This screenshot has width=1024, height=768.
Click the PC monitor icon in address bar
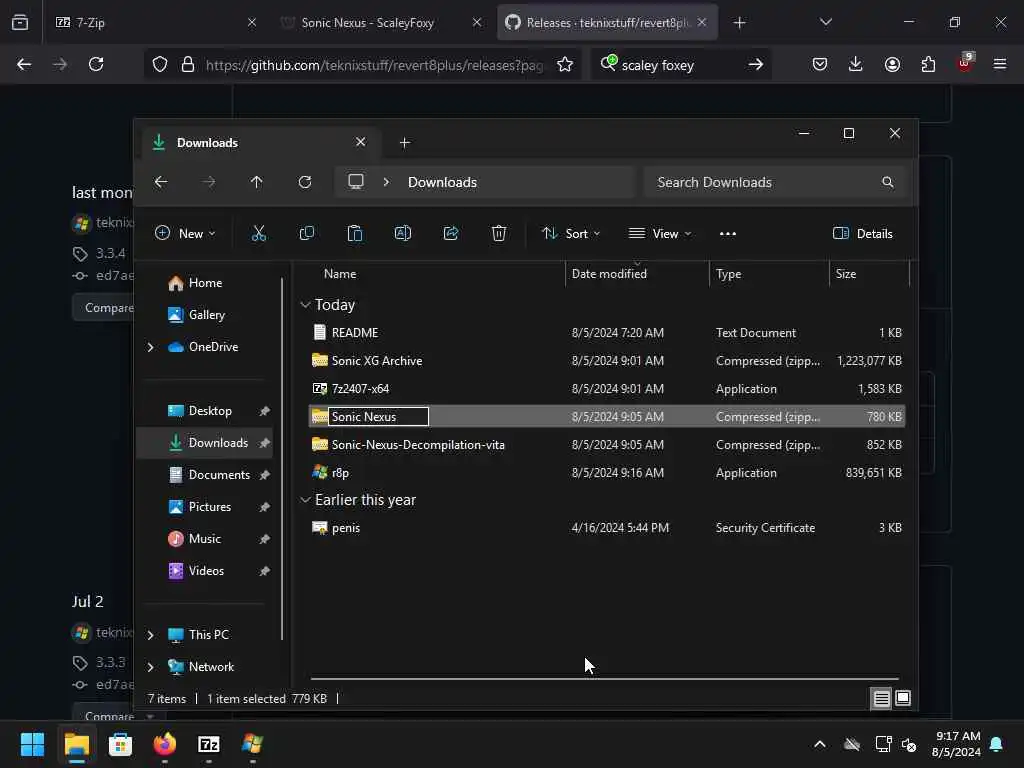click(356, 182)
